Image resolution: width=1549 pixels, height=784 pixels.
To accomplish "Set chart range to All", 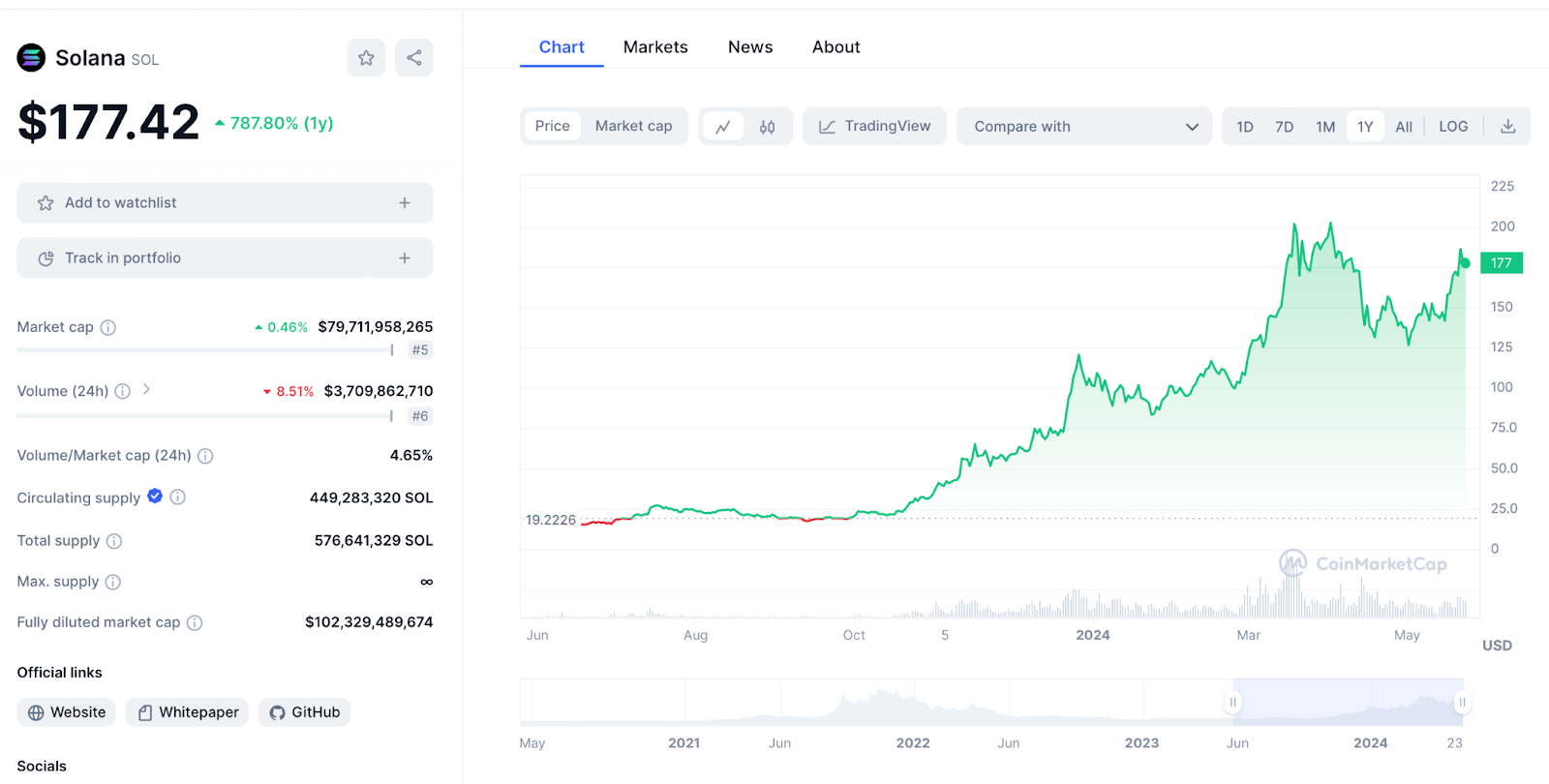I will point(1404,127).
